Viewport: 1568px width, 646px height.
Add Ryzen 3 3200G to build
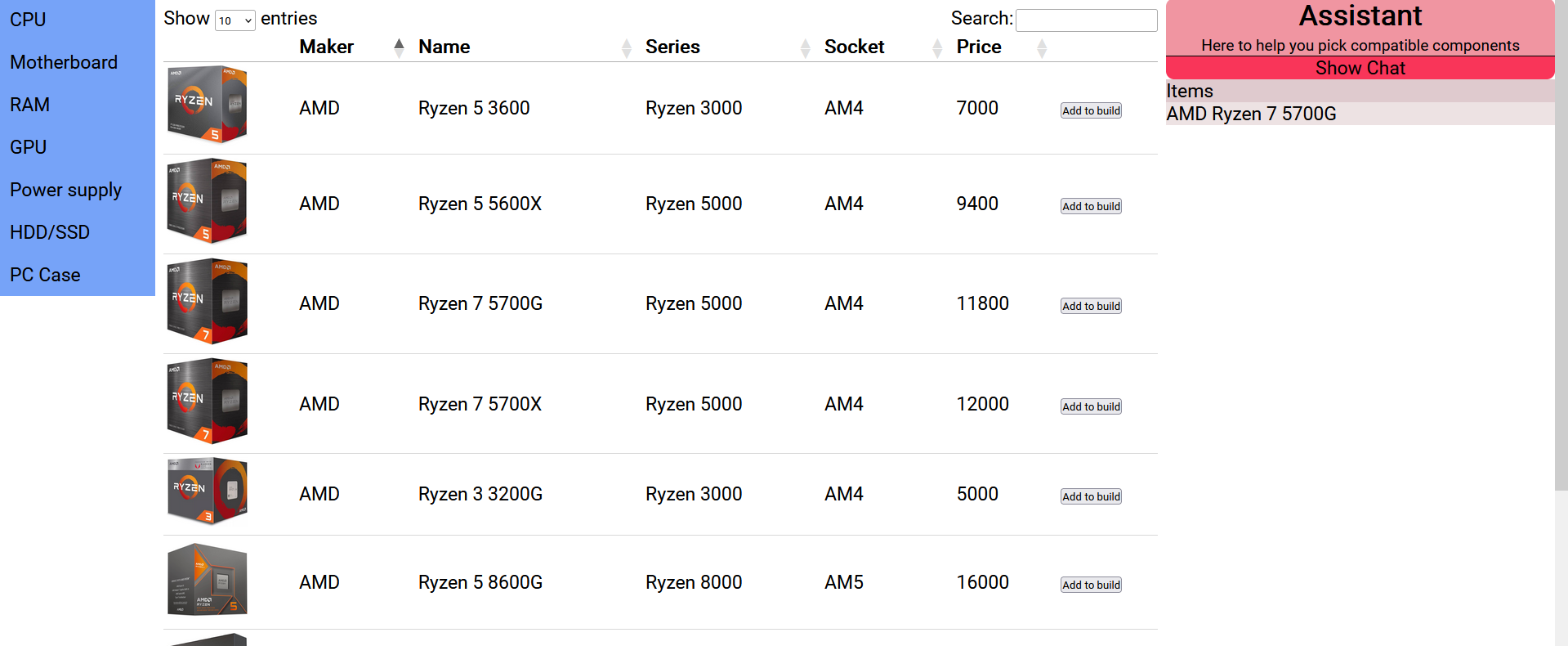tap(1091, 496)
